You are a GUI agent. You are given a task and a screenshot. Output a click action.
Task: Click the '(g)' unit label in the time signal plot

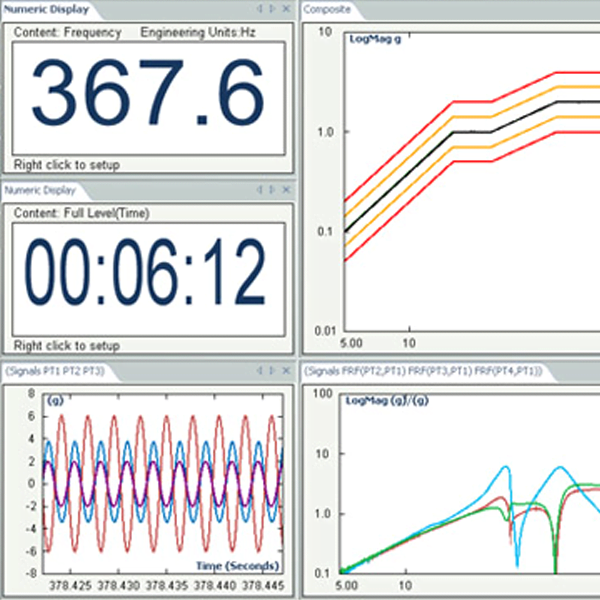tap(55, 400)
